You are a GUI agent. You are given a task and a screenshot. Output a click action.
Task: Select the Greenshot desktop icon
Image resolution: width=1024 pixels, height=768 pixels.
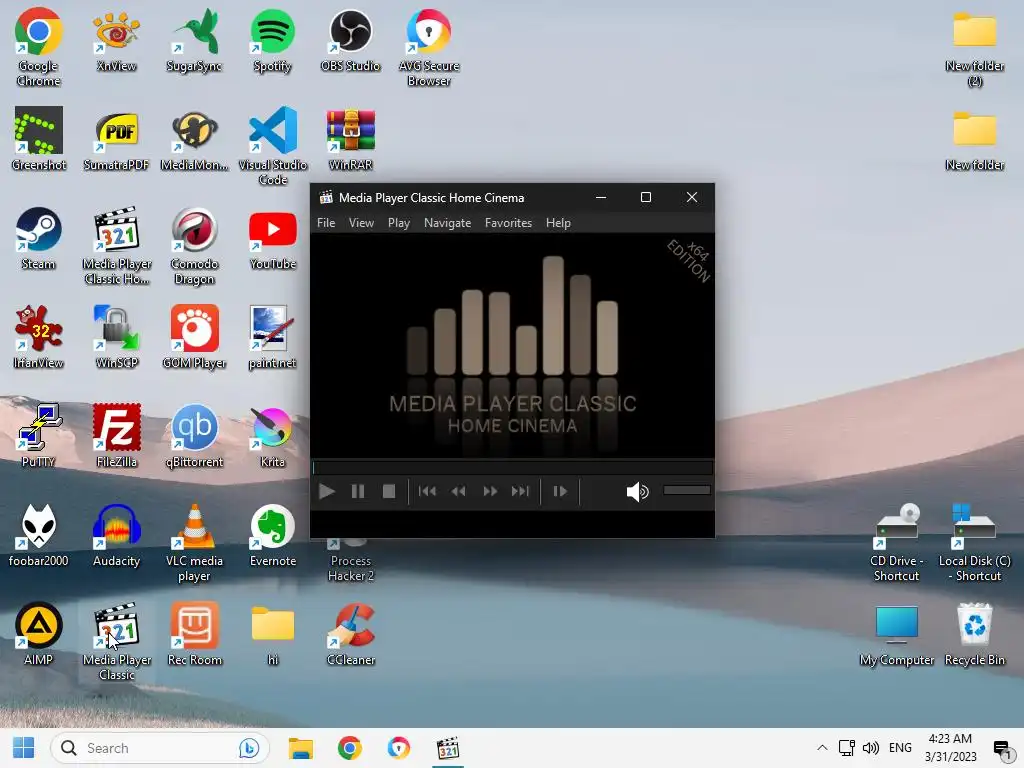[x=39, y=139]
